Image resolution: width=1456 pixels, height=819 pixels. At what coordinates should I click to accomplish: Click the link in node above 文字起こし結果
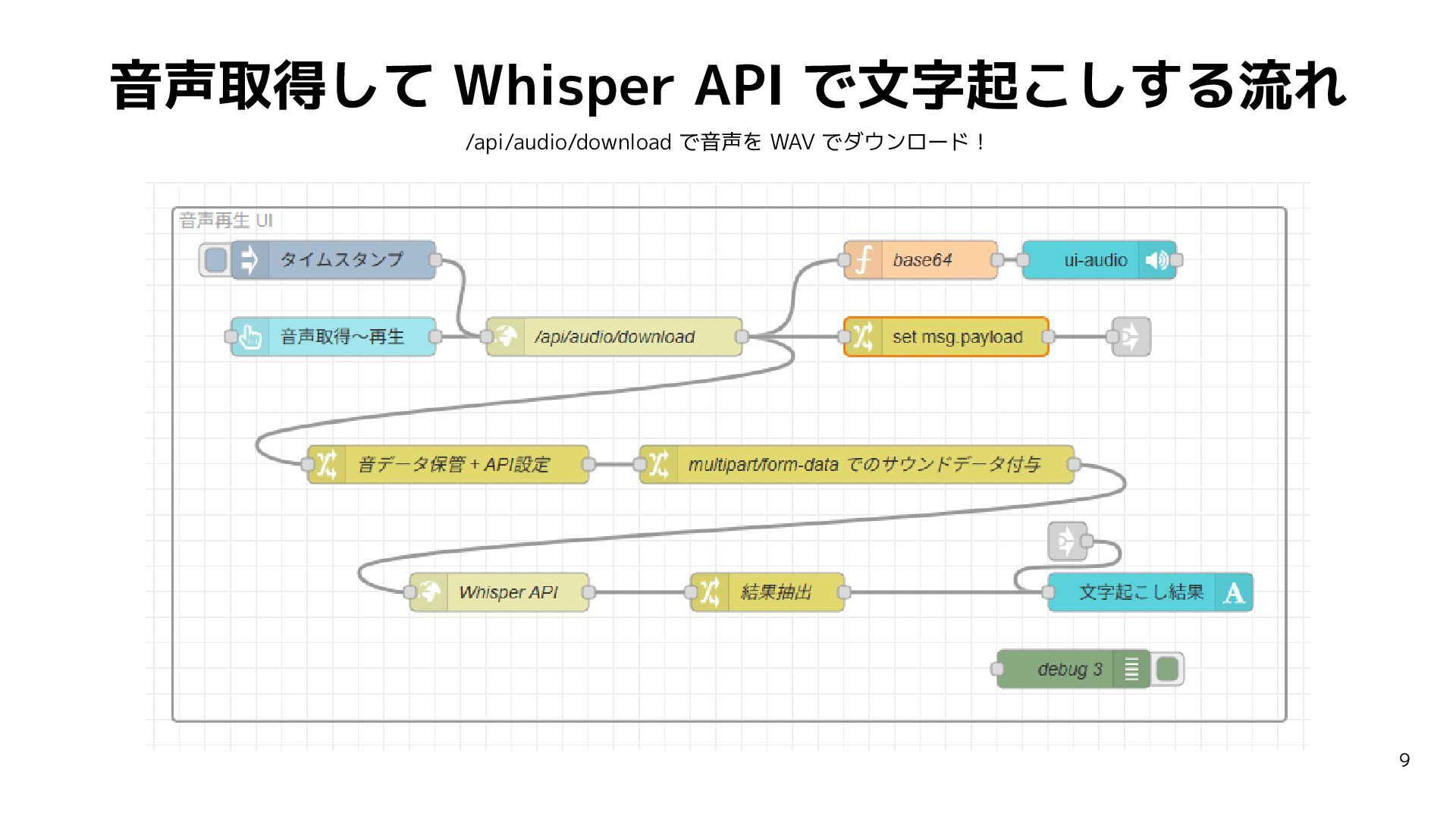point(1067,541)
